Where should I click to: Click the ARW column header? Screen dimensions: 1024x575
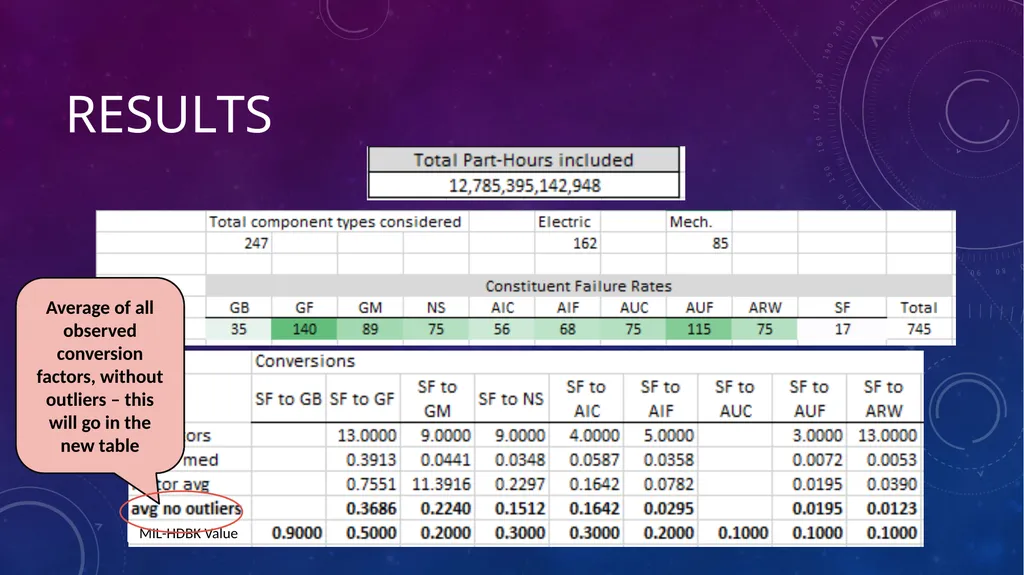coord(765,308)
